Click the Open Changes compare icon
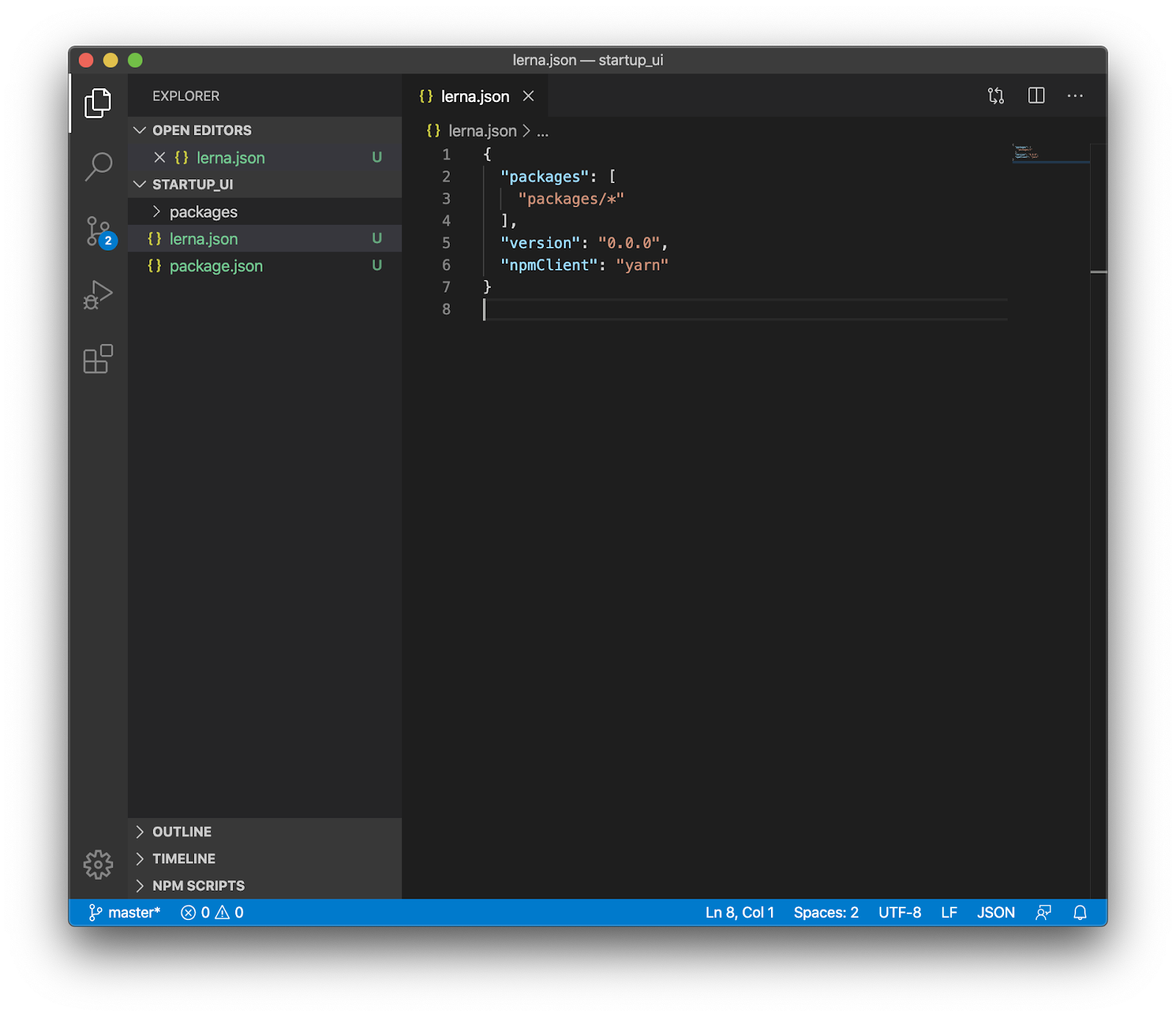1176x1017 pixels. pos(996,96)
